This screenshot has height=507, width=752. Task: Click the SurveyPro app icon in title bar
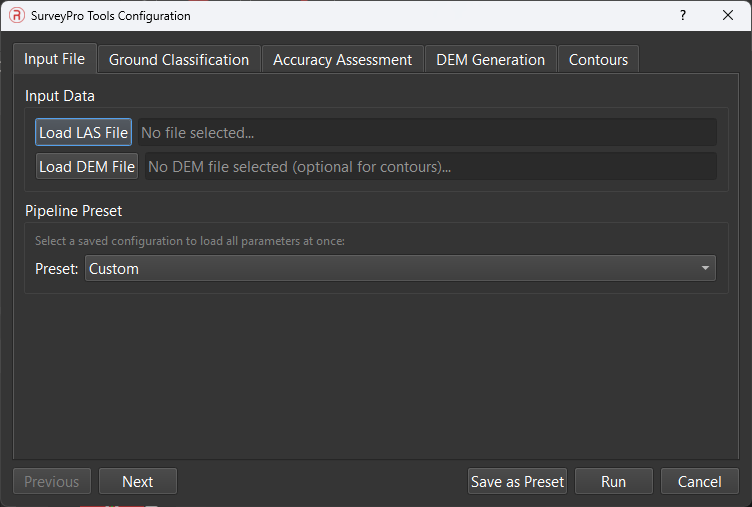16,16
